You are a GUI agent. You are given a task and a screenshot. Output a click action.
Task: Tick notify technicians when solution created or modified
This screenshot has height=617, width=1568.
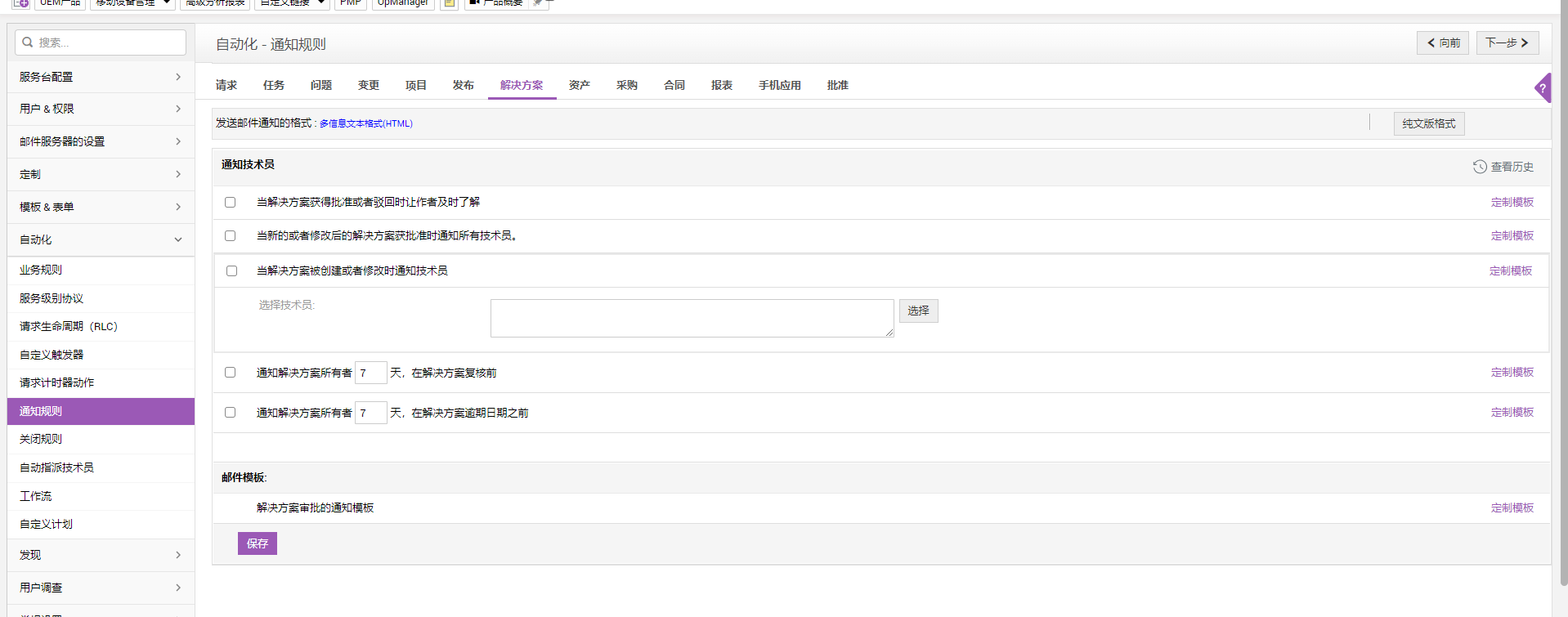(232, 271)
